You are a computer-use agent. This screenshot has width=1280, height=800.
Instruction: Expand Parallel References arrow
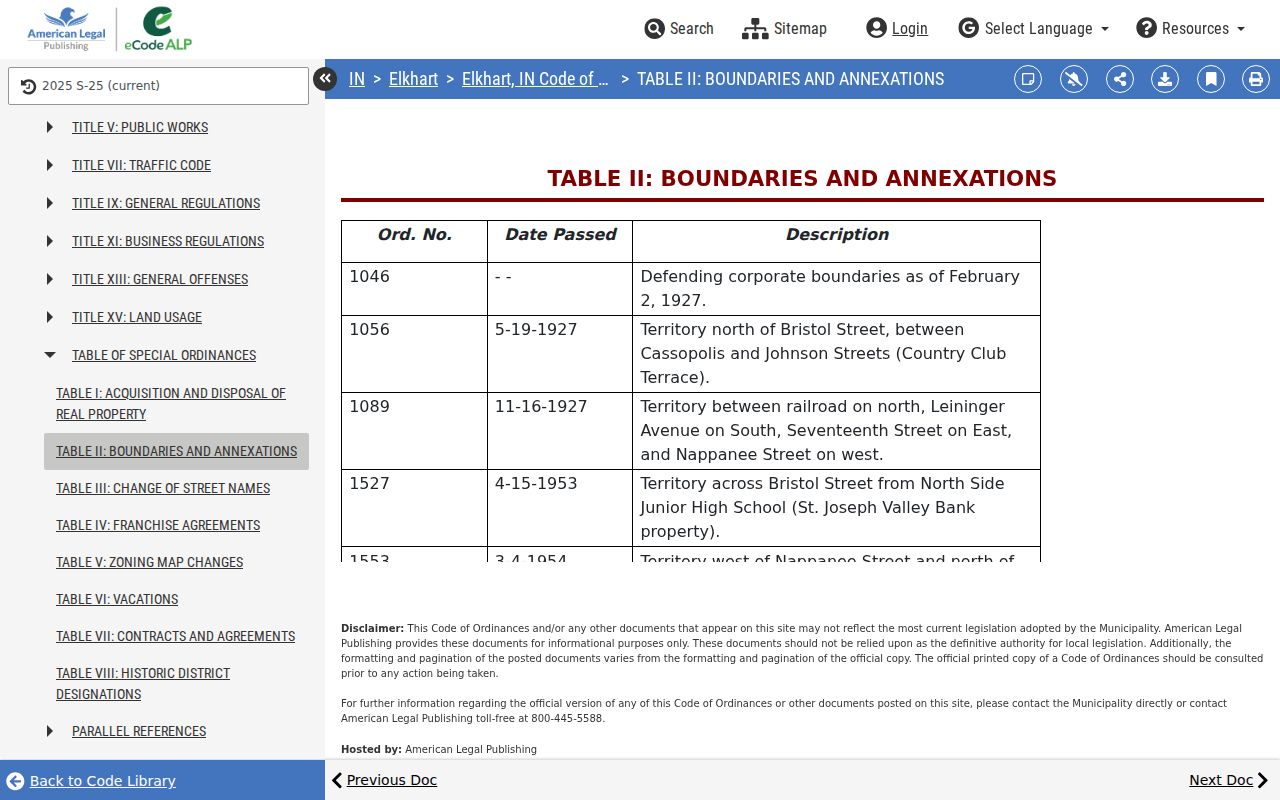click(x=50, y=731)
